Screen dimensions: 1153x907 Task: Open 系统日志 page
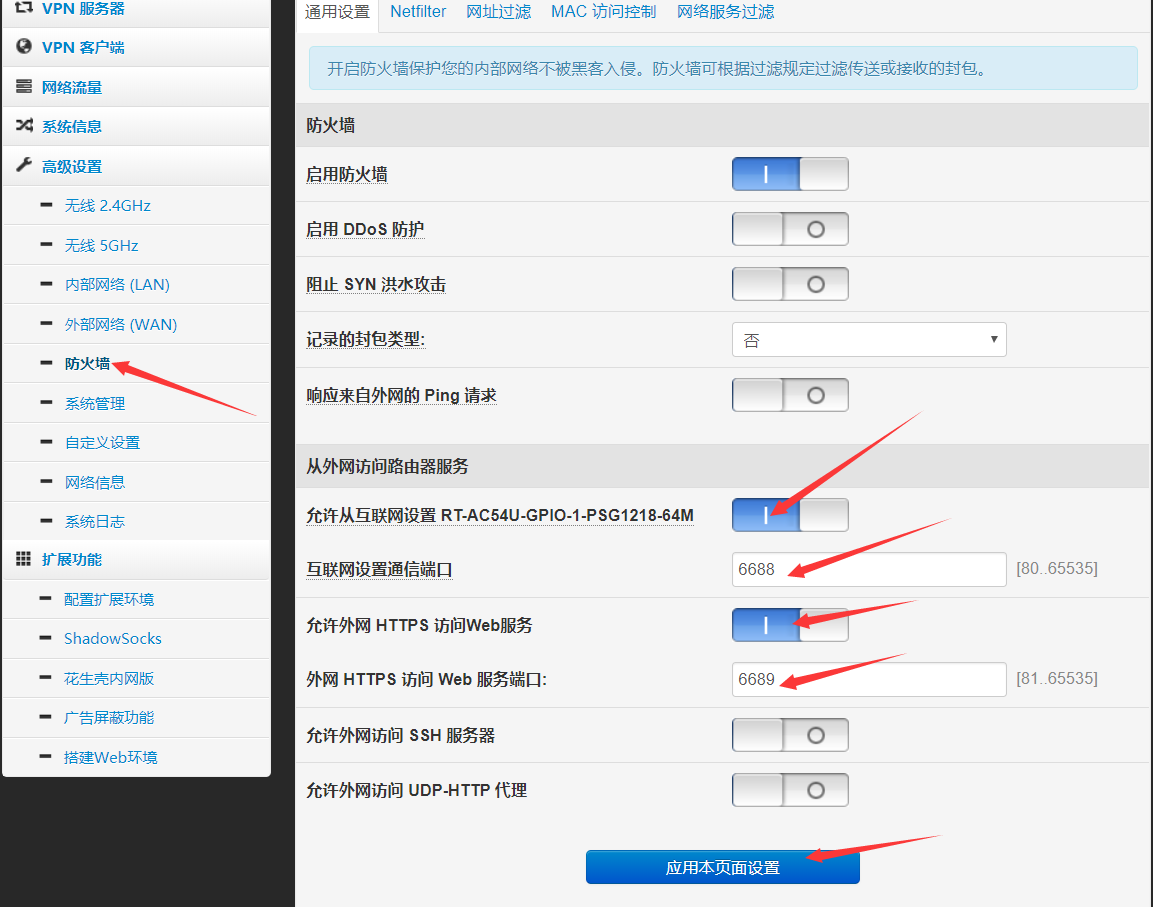click(94, 522)
